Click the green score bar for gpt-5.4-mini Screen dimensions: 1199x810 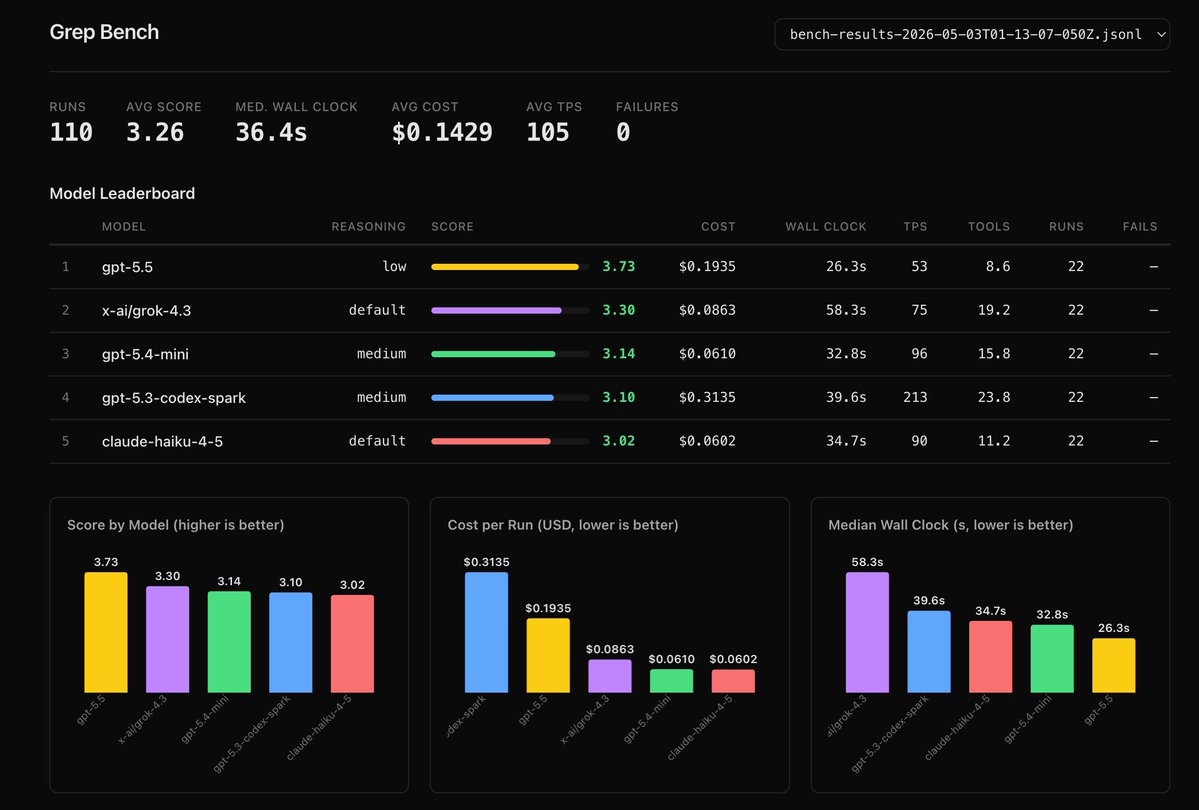tap(493, 354)
